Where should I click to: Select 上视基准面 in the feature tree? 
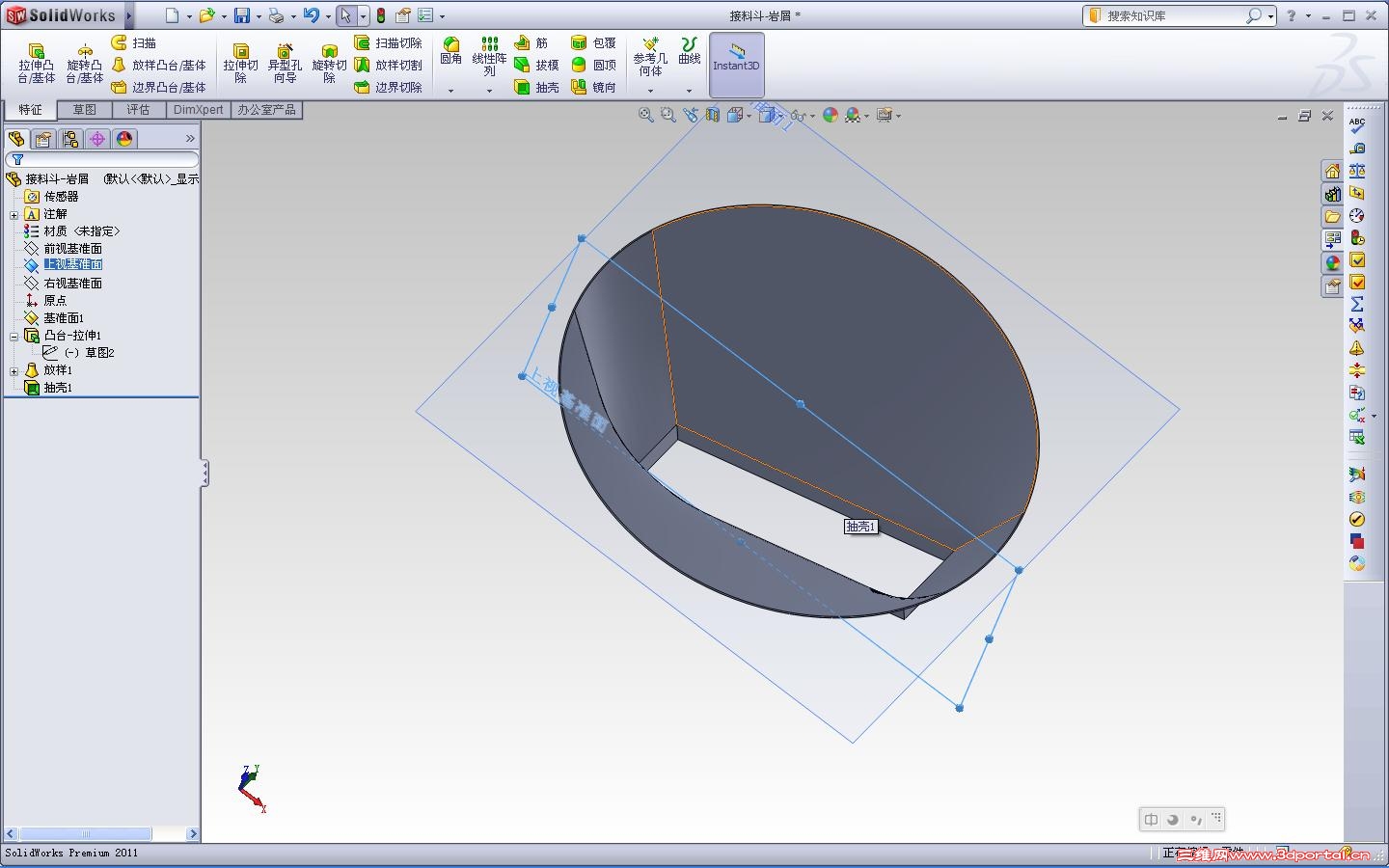72,265
